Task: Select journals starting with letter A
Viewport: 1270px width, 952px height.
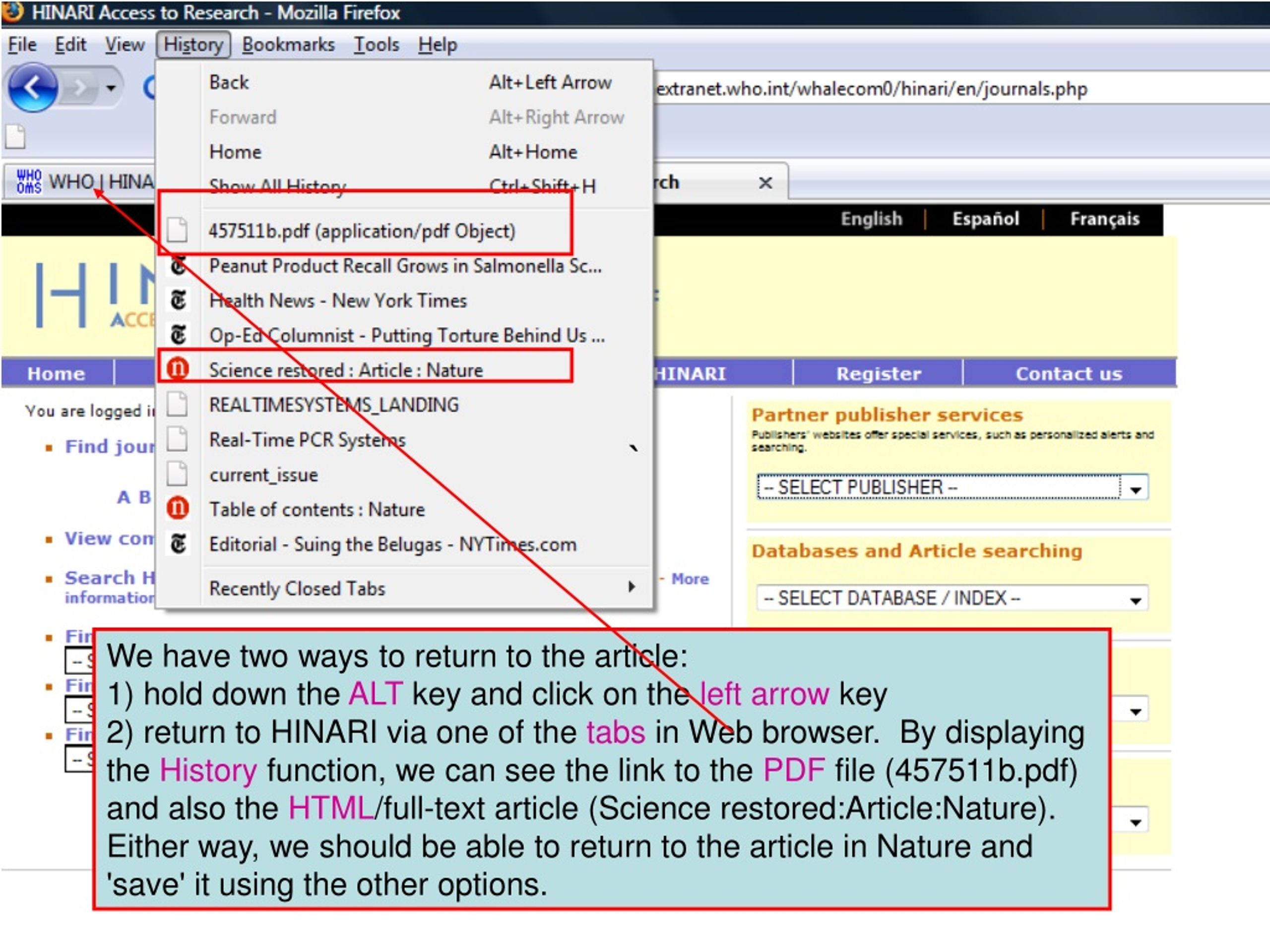Action: tap(124, 497)
